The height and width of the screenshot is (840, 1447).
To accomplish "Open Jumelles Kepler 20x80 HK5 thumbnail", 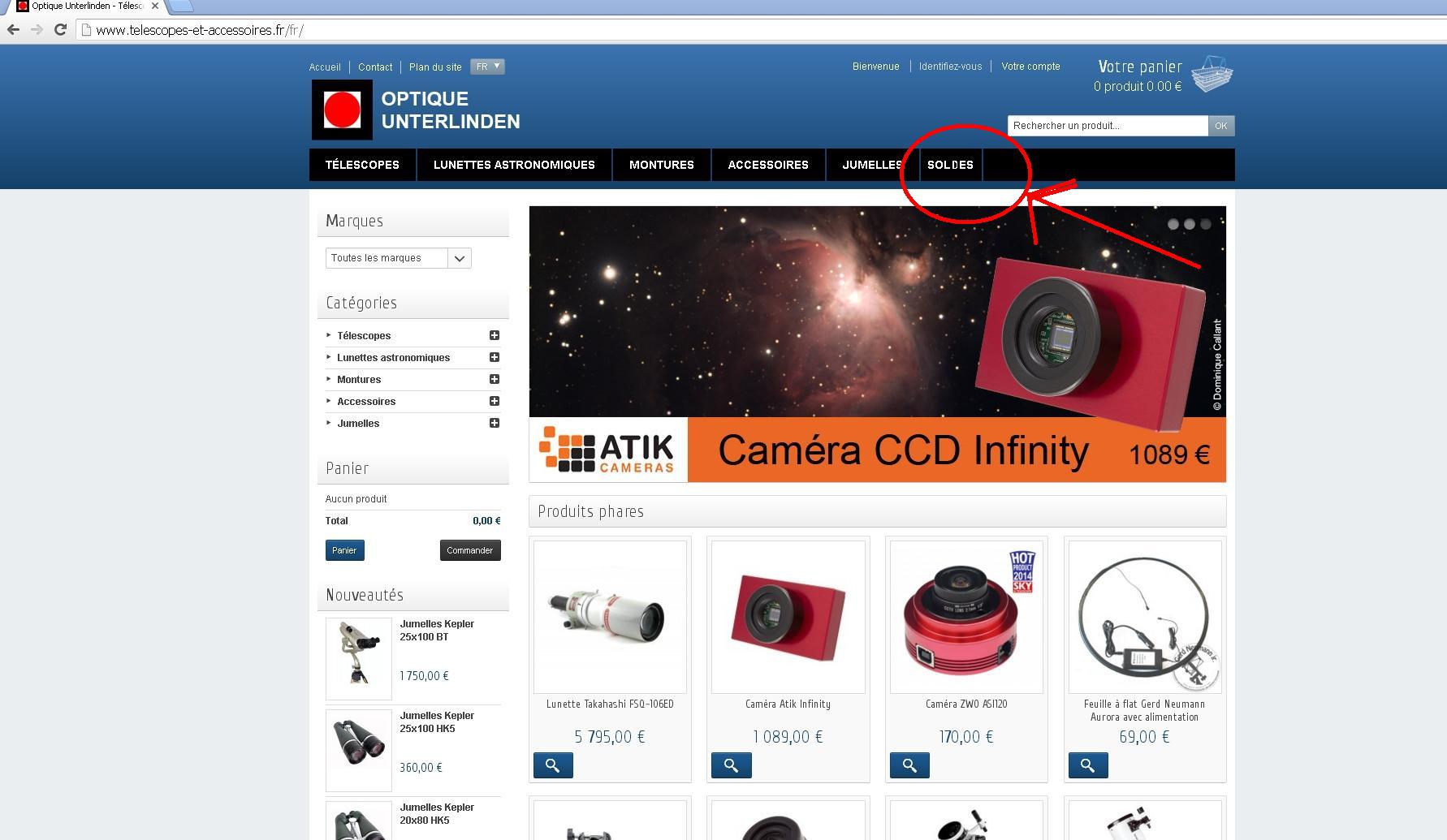I will (359, 821).
